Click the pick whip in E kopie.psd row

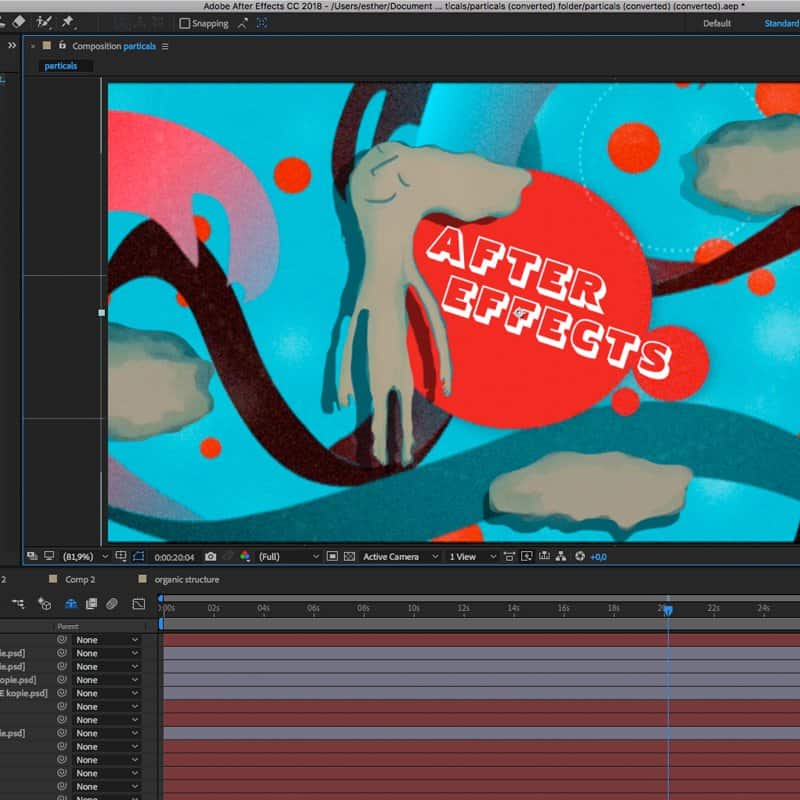[x=62, y=693]
